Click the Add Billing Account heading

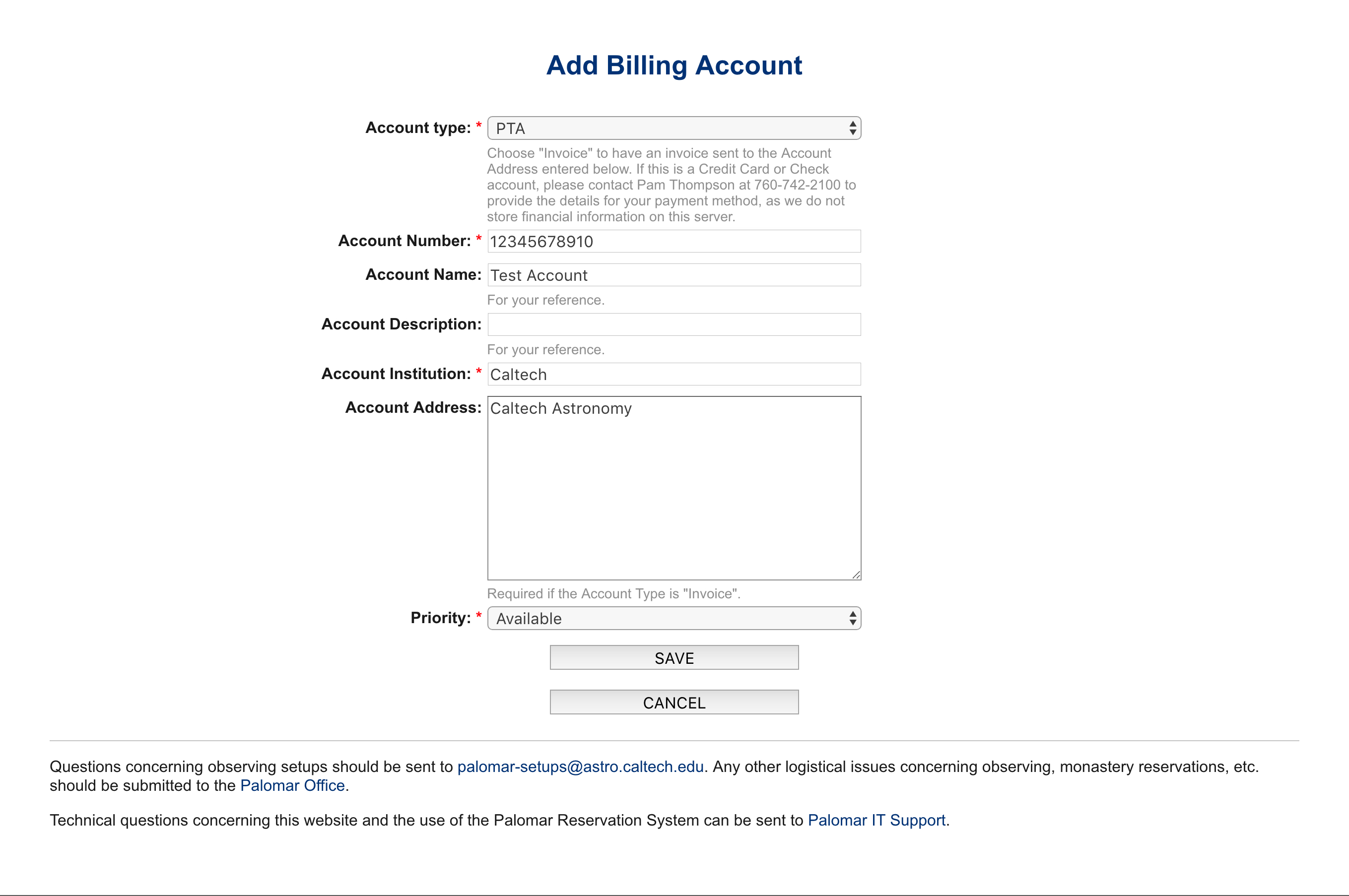674,65
